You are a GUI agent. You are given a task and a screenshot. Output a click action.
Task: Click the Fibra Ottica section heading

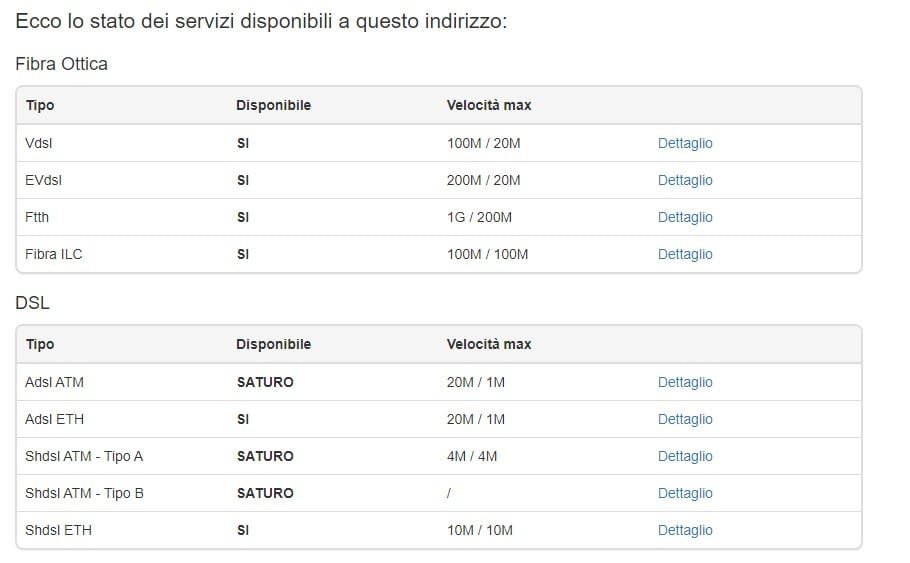click(62, 64)
